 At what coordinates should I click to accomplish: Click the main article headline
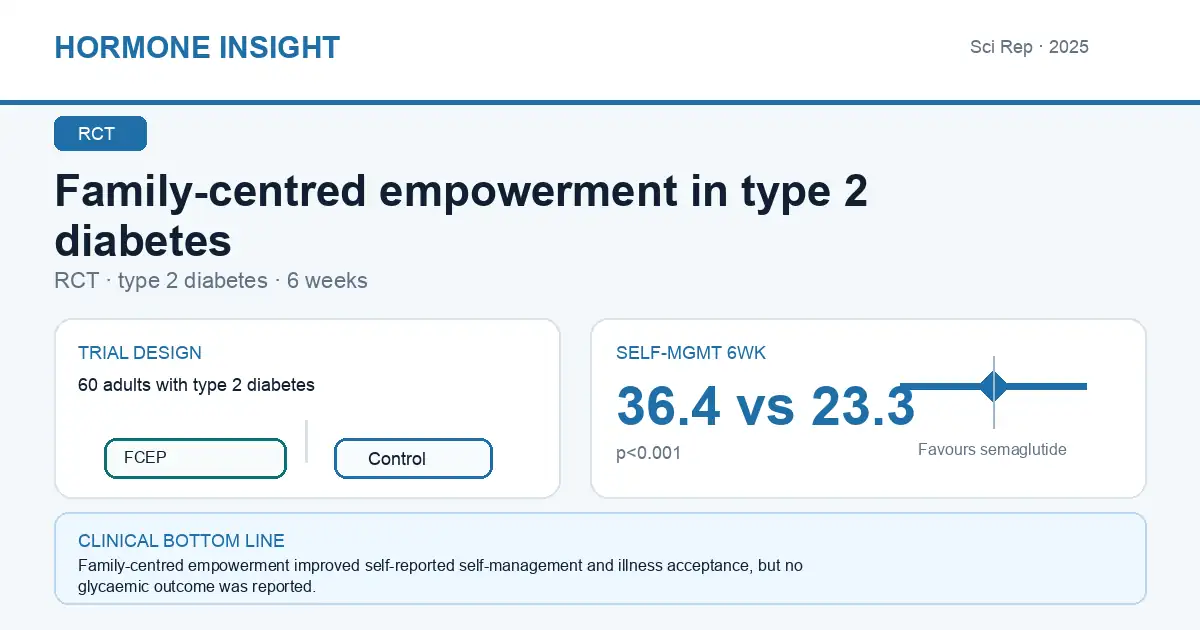tap(461, 215)
